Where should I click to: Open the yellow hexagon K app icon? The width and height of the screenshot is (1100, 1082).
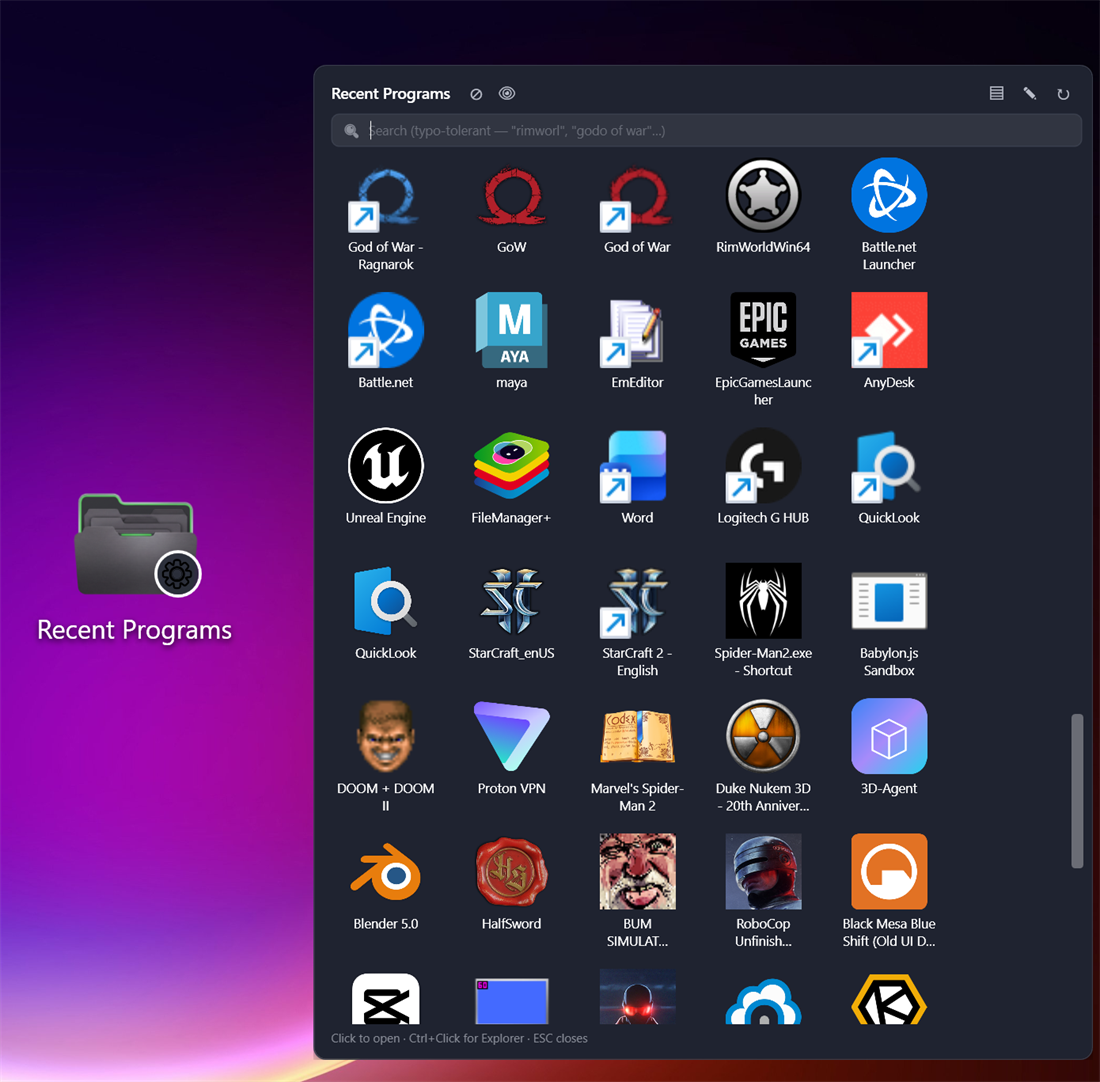click(x=889, y=998)
